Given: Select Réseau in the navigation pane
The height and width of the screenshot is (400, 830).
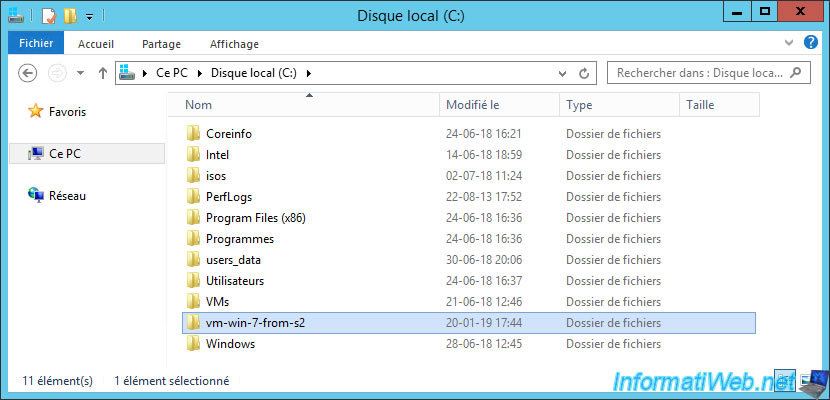Looking at the screenshot, I should pyautogui.click(x=66, y=196).
